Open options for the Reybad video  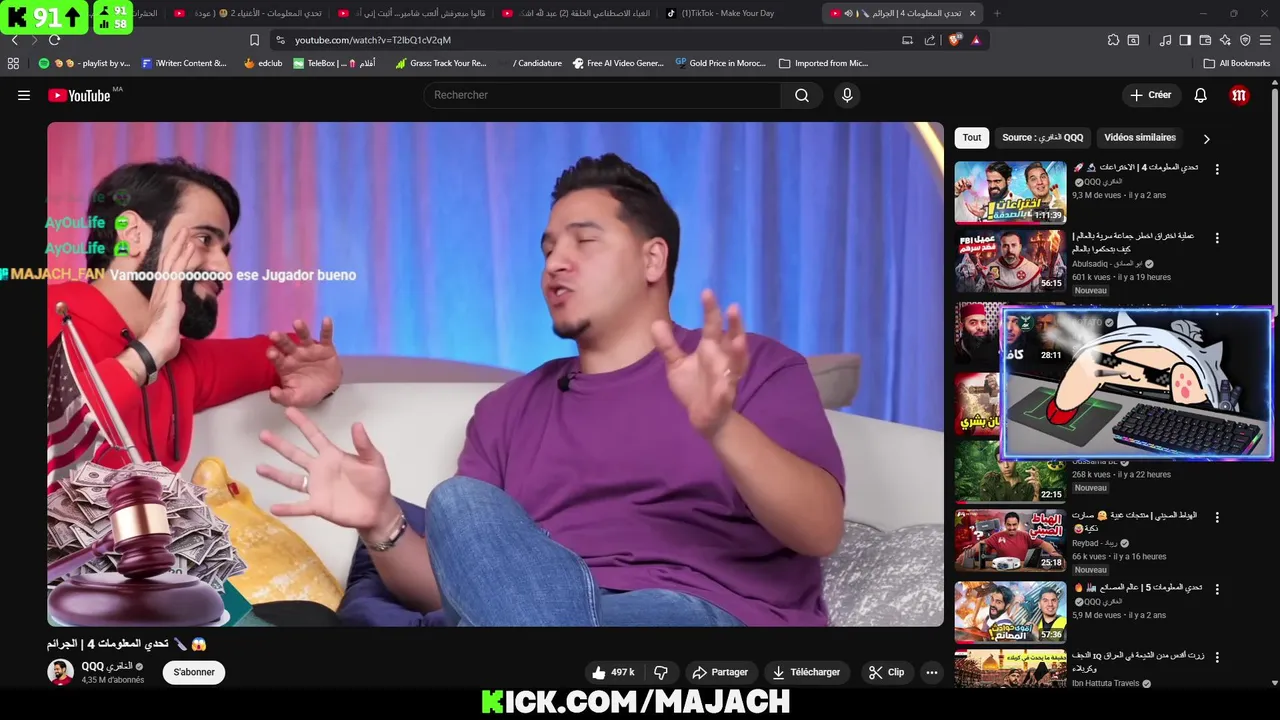[x=1217, y=517]
